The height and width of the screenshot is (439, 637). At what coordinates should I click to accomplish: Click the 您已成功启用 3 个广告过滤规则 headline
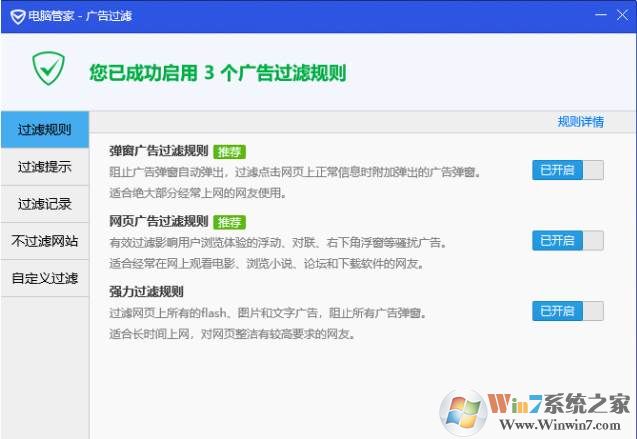coord(218,73)
